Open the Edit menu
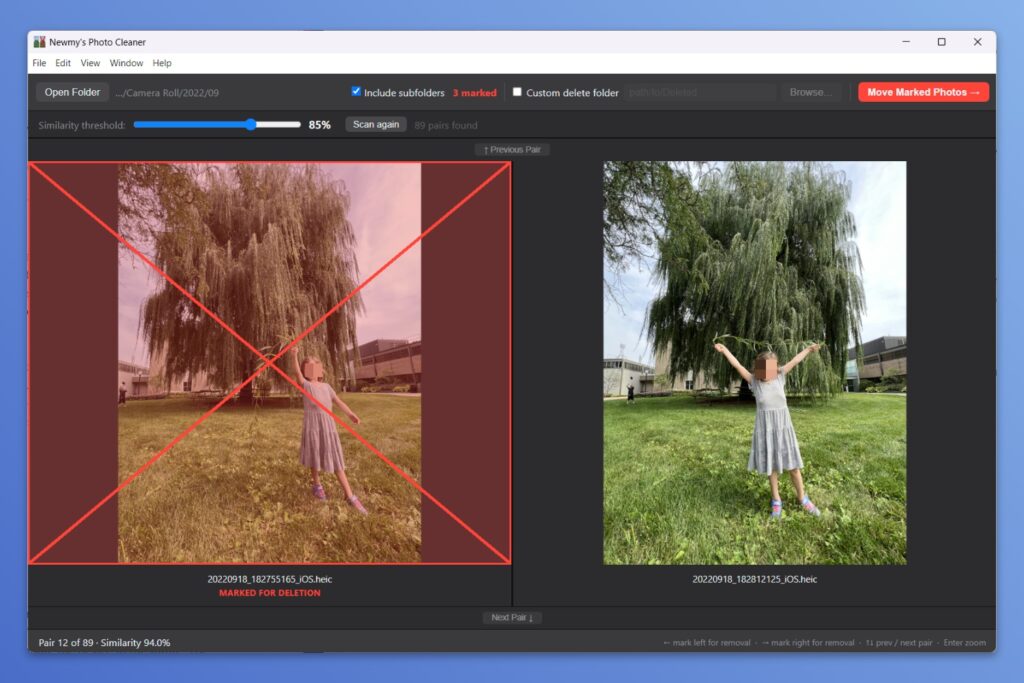Image resolution: width=1024 pixels, height=683 pixels. pos(63,63)
